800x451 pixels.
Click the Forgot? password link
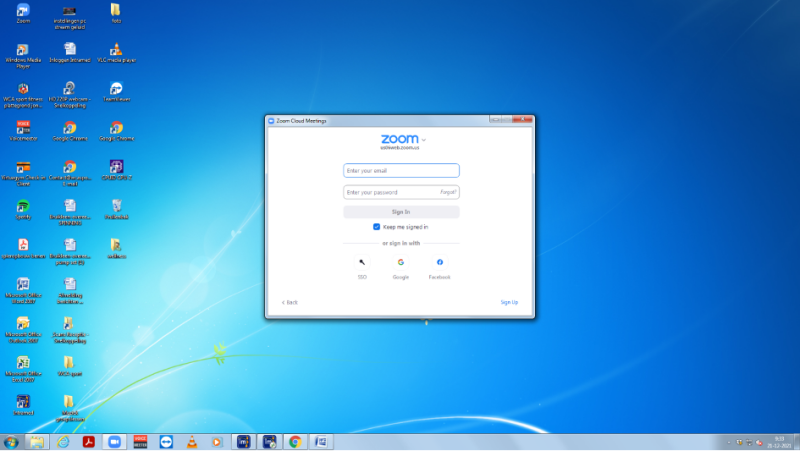click(x=448, y=191)
